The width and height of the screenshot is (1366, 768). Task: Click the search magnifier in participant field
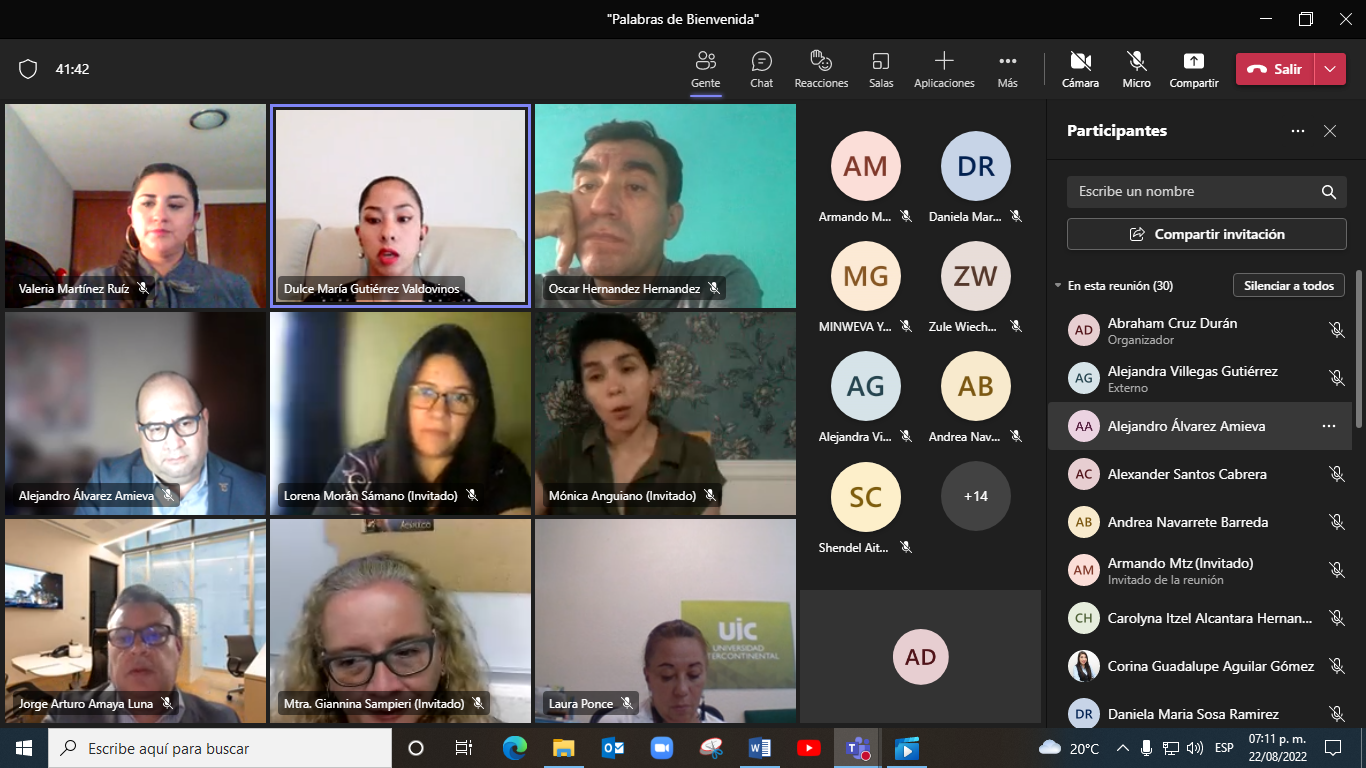(1328, 192)
